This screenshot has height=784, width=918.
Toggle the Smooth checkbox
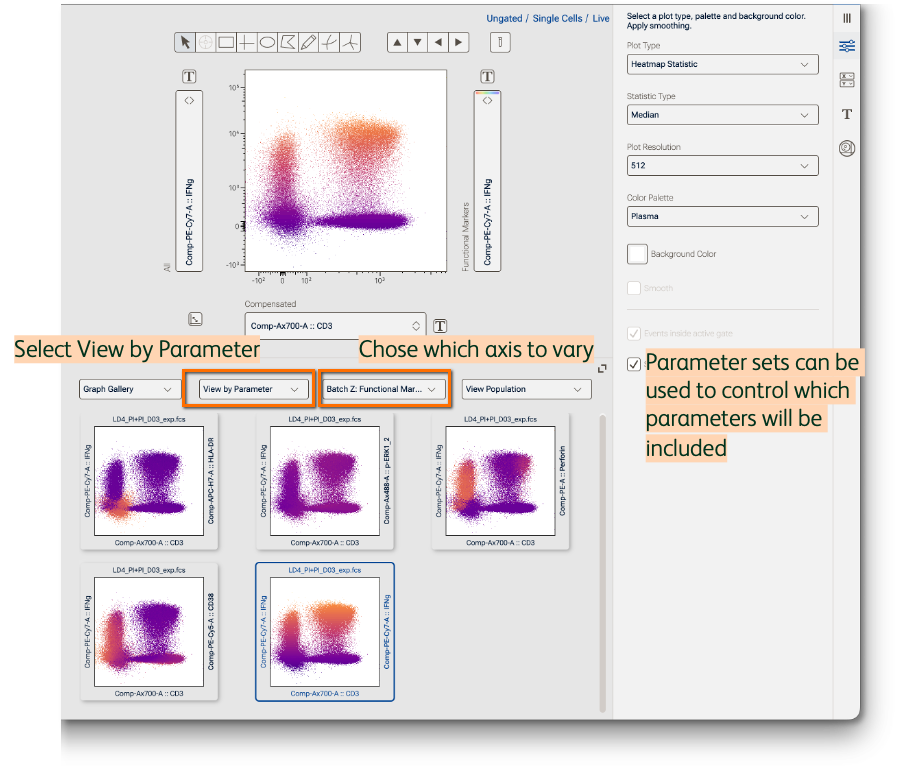pos(634,288)
